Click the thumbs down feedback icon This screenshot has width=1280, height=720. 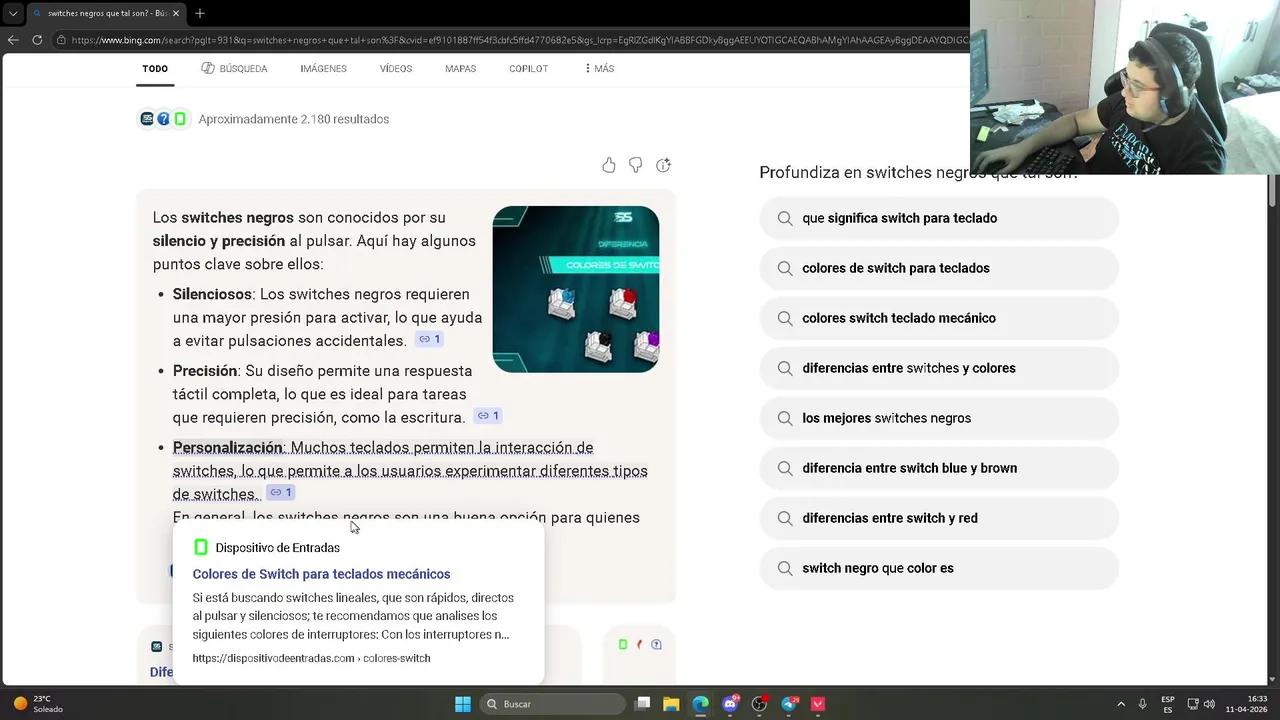click(x=636, y=165)
